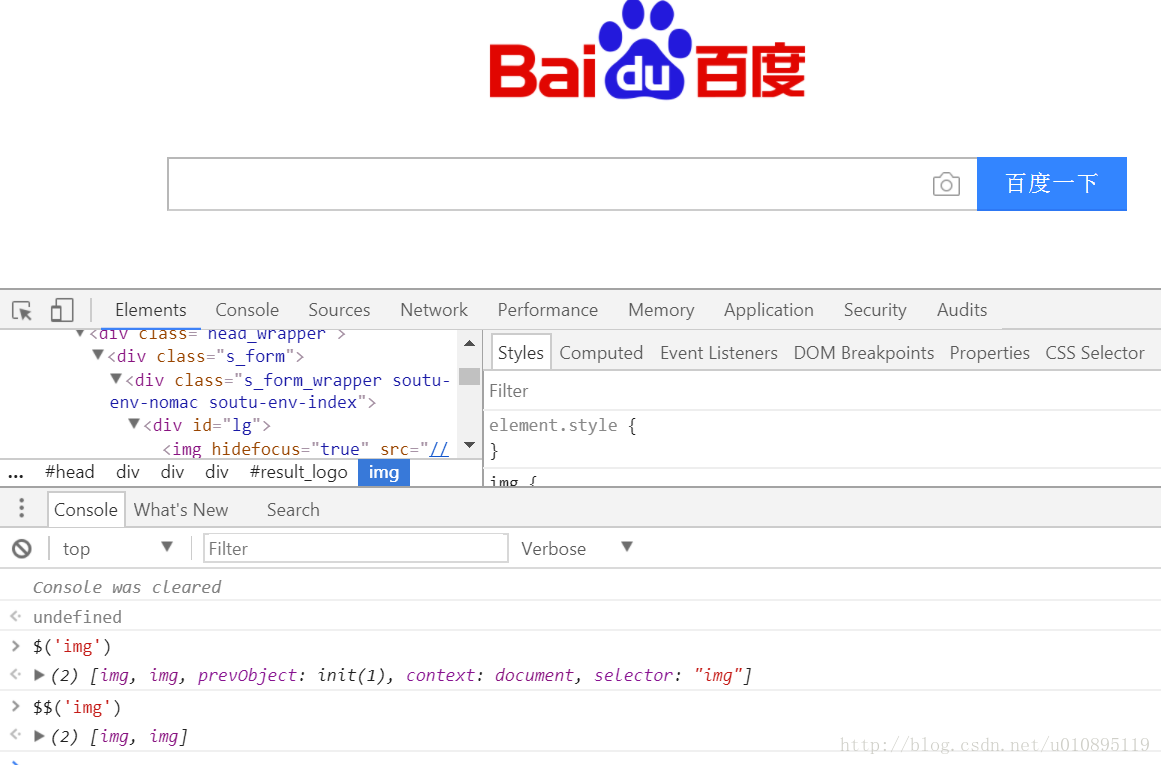Open the Elements panel tab
The width and height of the screenshot is (1161, 765).
(x=150, y=310)
